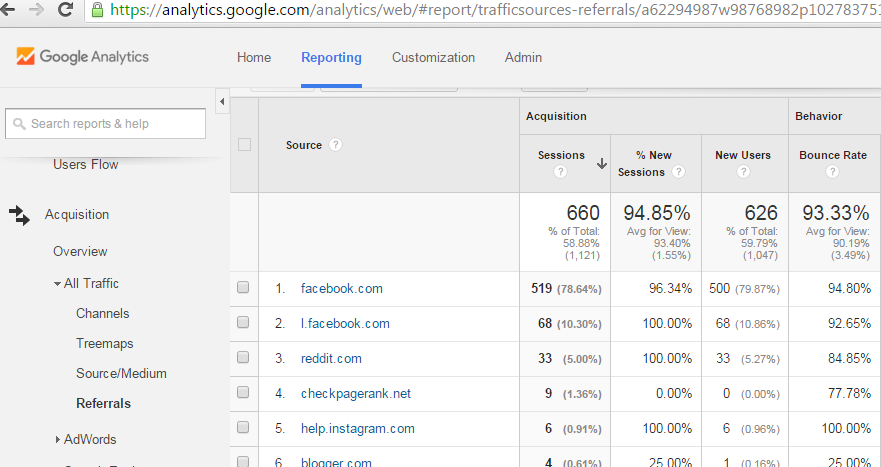This screenshot has width=881, height=467.
Task: Click the help icon under Sessions
Action: [561, 172]
